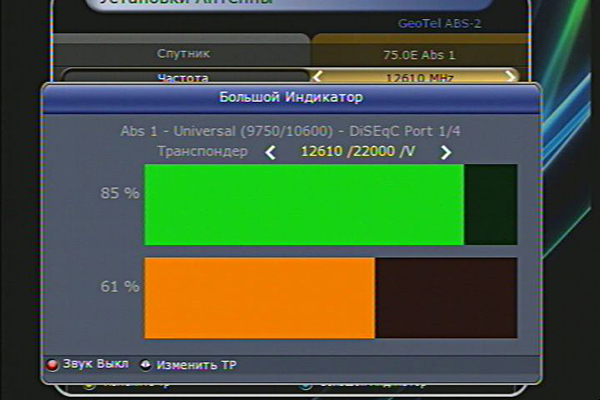Increase frequency using right arrow at 12610 MHz
This screenshot has height=400, width=600.
pos(510,75)
